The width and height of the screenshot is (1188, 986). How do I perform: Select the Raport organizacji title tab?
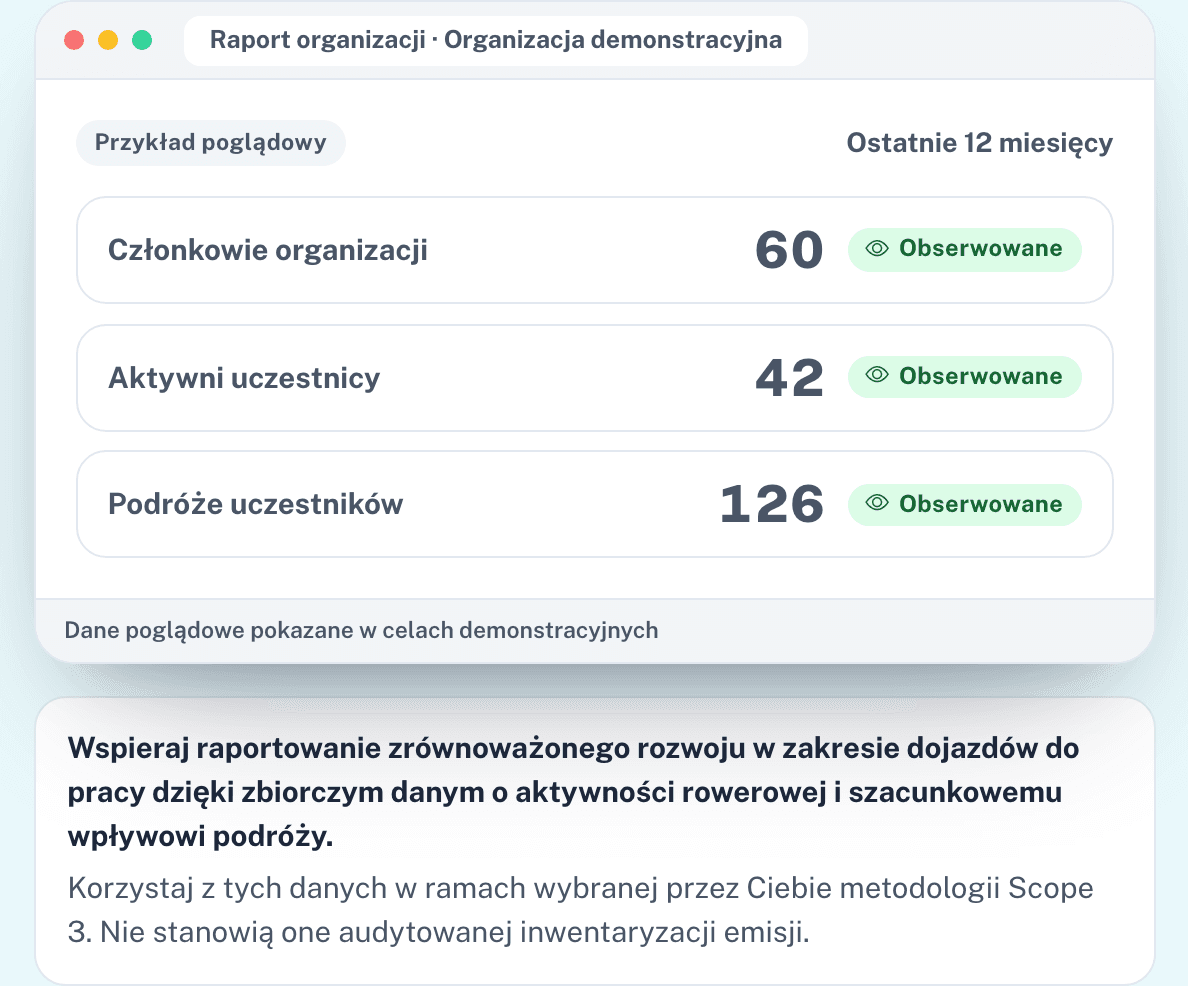click(496, 40)
